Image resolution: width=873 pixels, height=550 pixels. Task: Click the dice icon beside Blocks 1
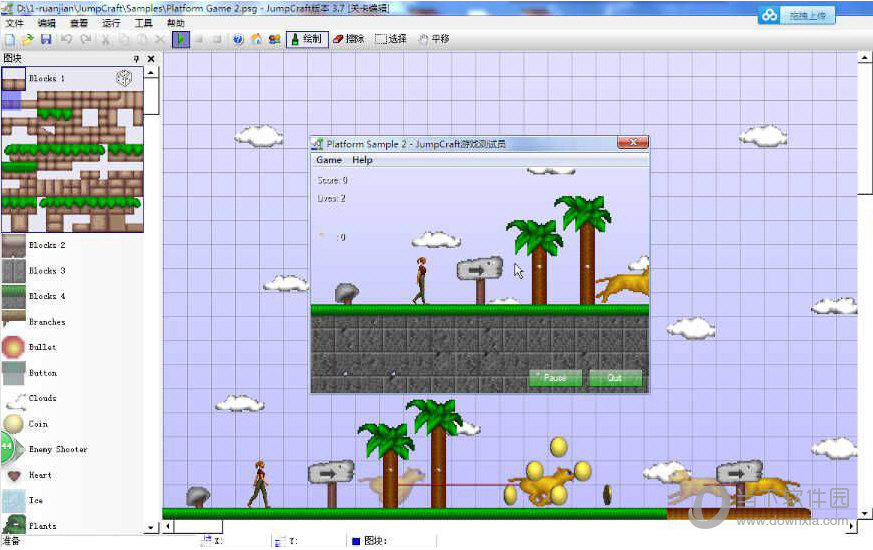pos(124,78)
